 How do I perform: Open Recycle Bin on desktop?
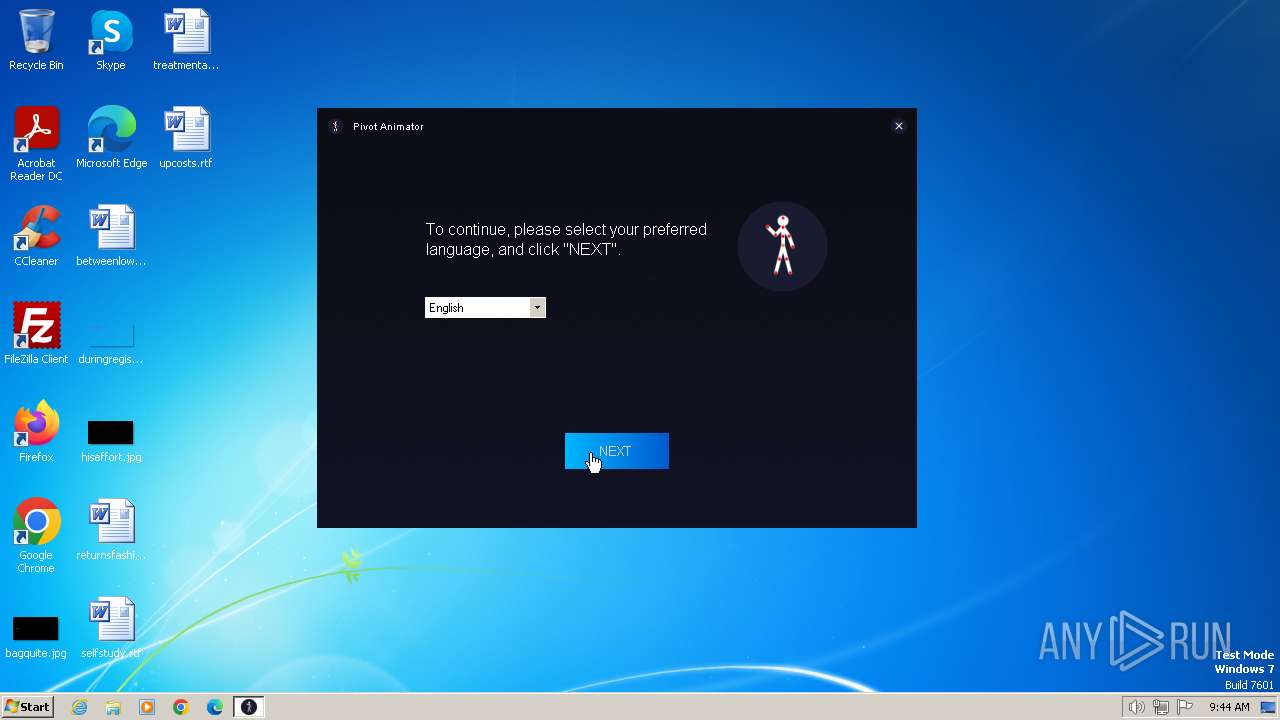point(36,41)
